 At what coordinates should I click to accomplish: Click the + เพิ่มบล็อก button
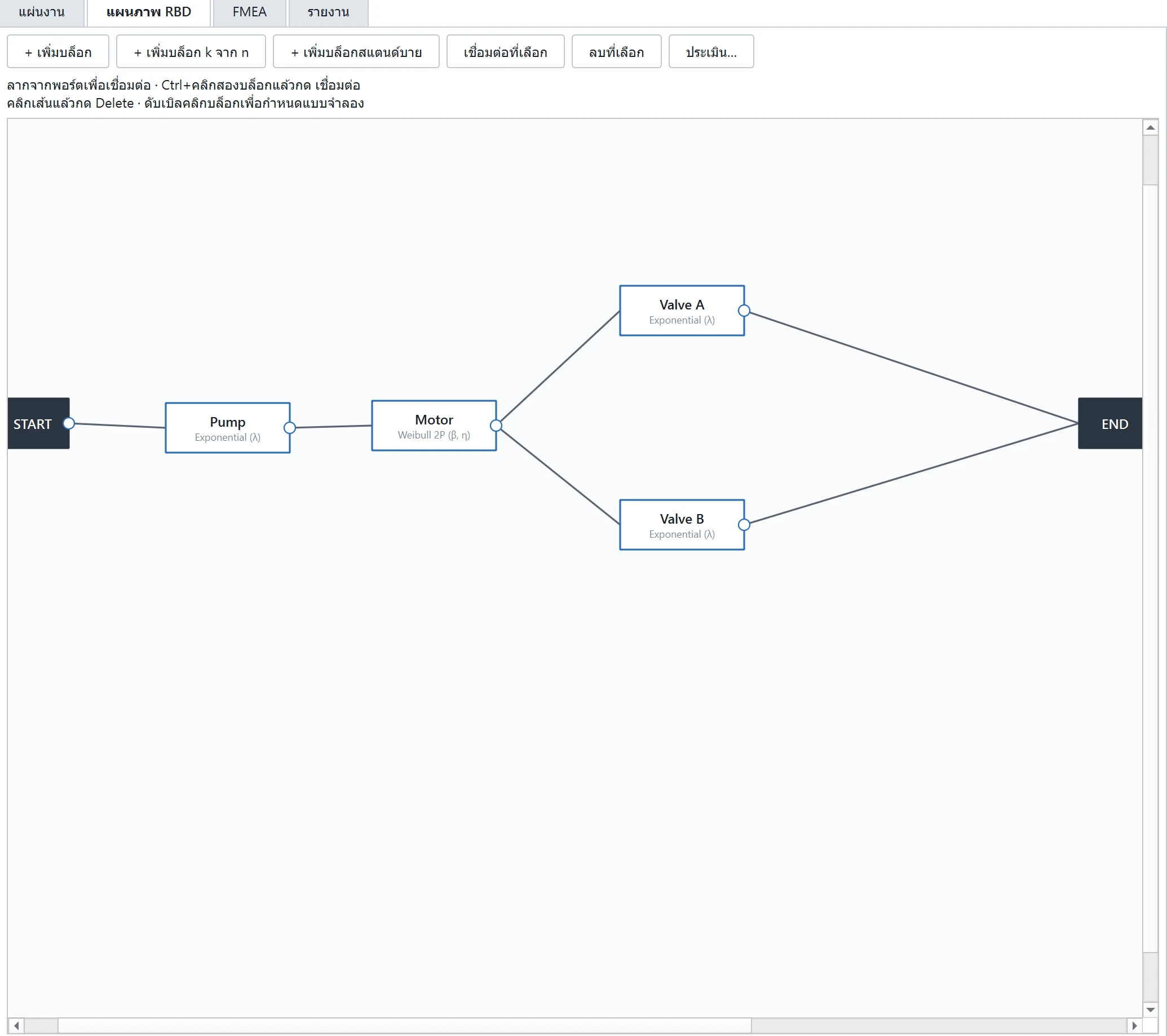coord(58,52)
